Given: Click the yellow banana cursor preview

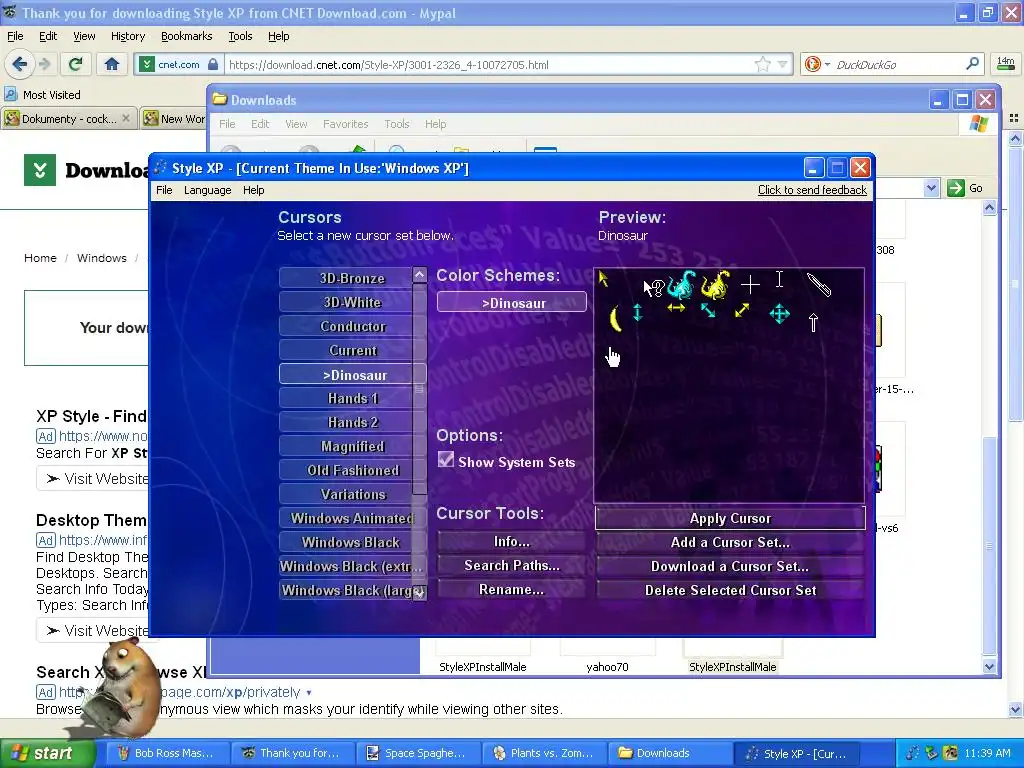Looking at the screenshot, I should tap(615, 319).
